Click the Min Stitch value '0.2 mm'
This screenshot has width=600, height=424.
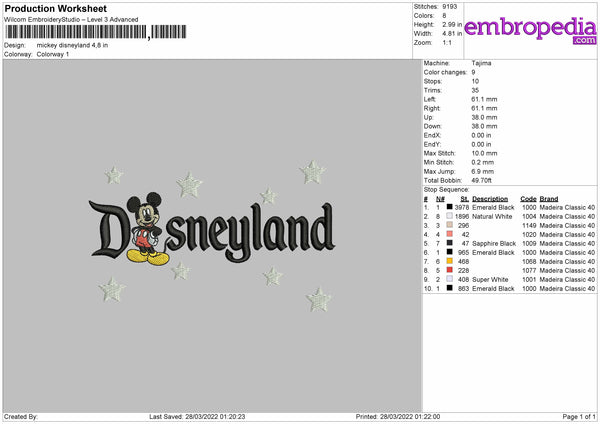click(482, 162)
